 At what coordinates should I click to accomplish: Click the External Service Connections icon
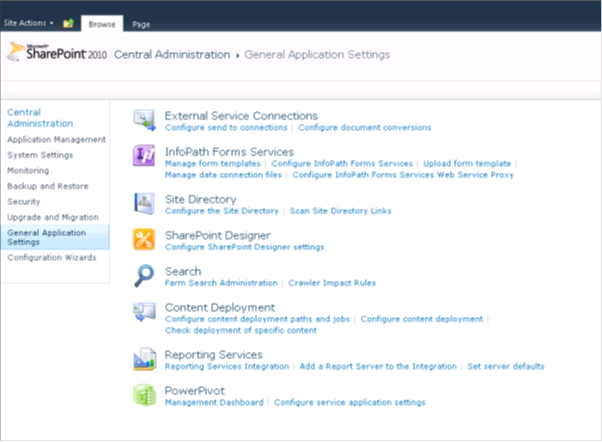tap(144, 120)
